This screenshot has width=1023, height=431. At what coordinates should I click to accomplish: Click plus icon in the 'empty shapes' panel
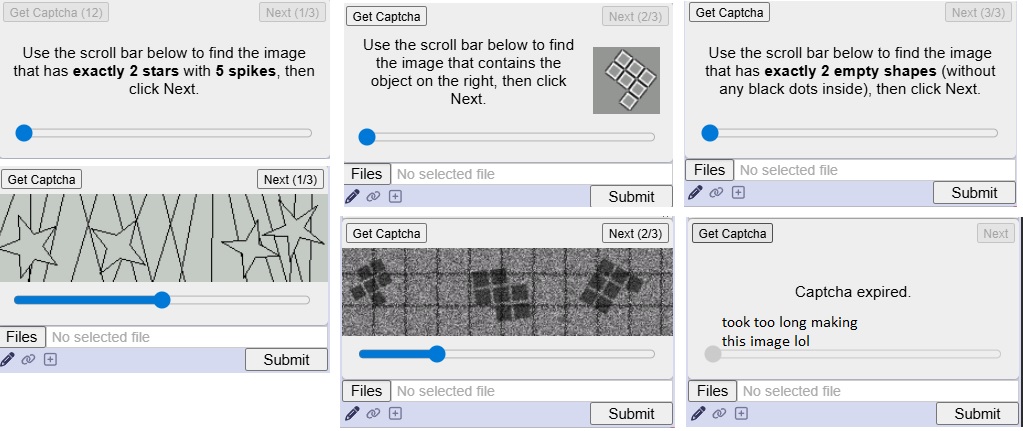point(738,192)
